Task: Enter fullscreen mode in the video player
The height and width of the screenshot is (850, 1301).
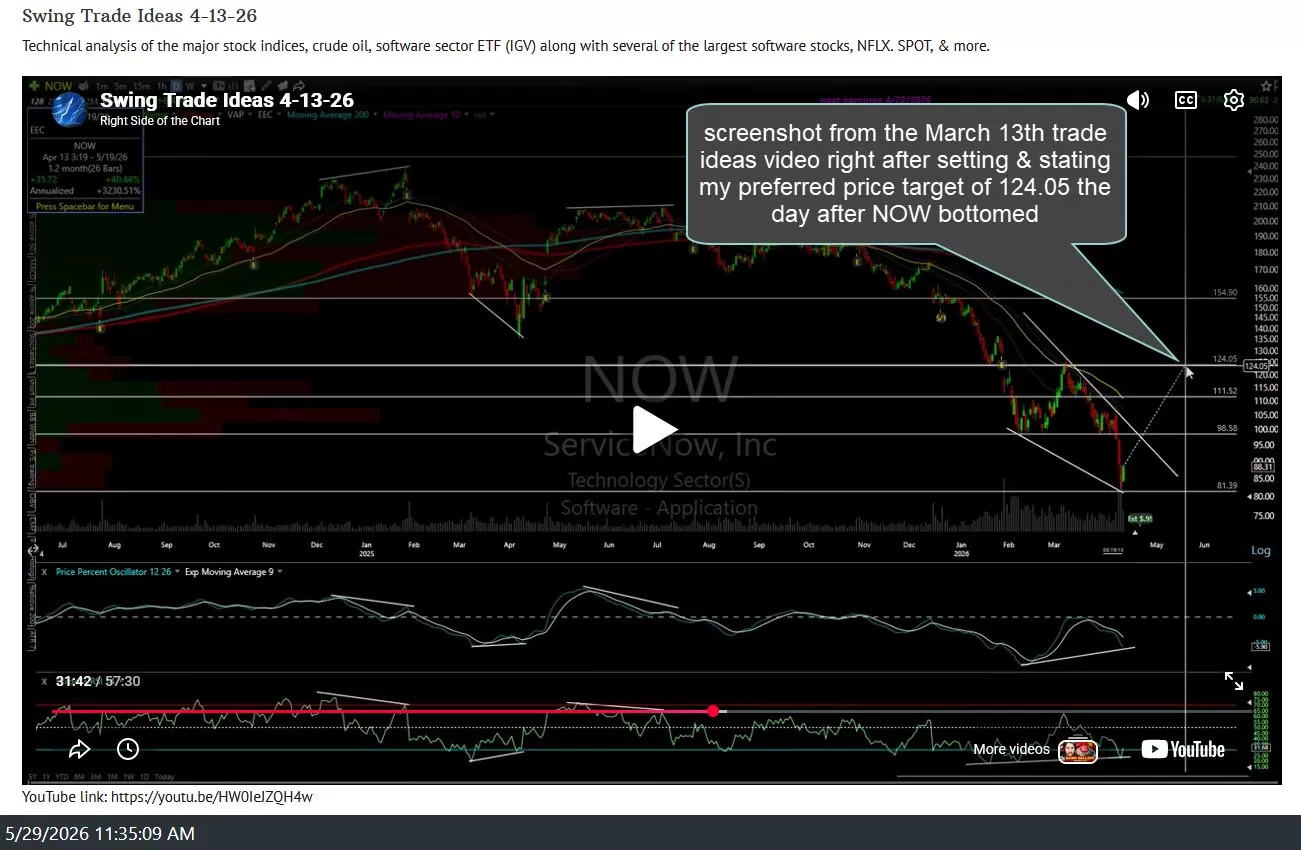Action: [x=1234, y=681]
